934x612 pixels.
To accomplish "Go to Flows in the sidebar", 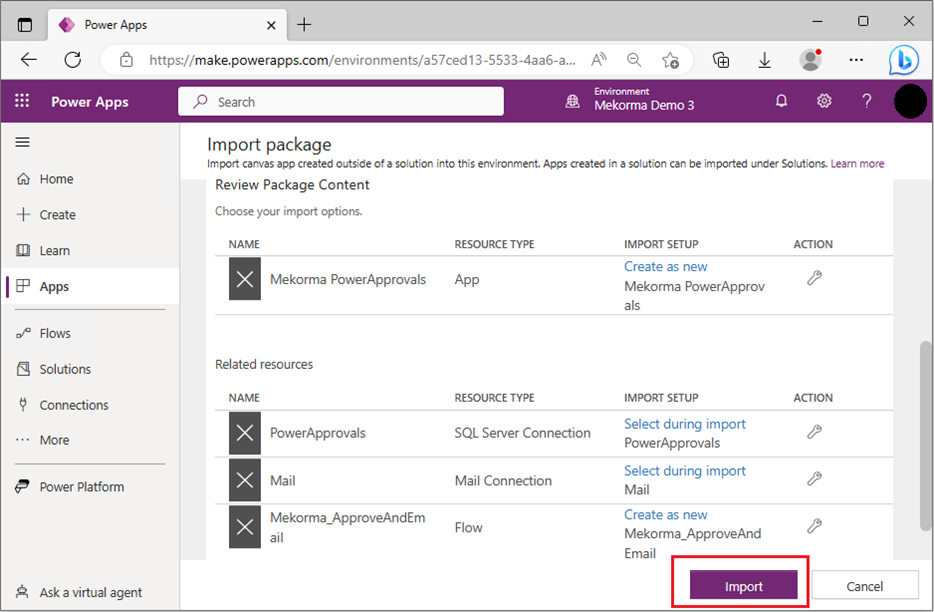I will (55, 333).
